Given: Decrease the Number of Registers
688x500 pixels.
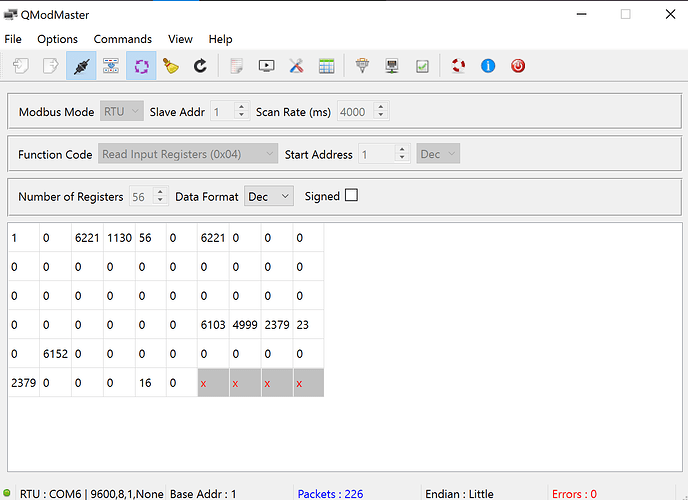Looking at the screenshot, I should [x=160, y=201].
